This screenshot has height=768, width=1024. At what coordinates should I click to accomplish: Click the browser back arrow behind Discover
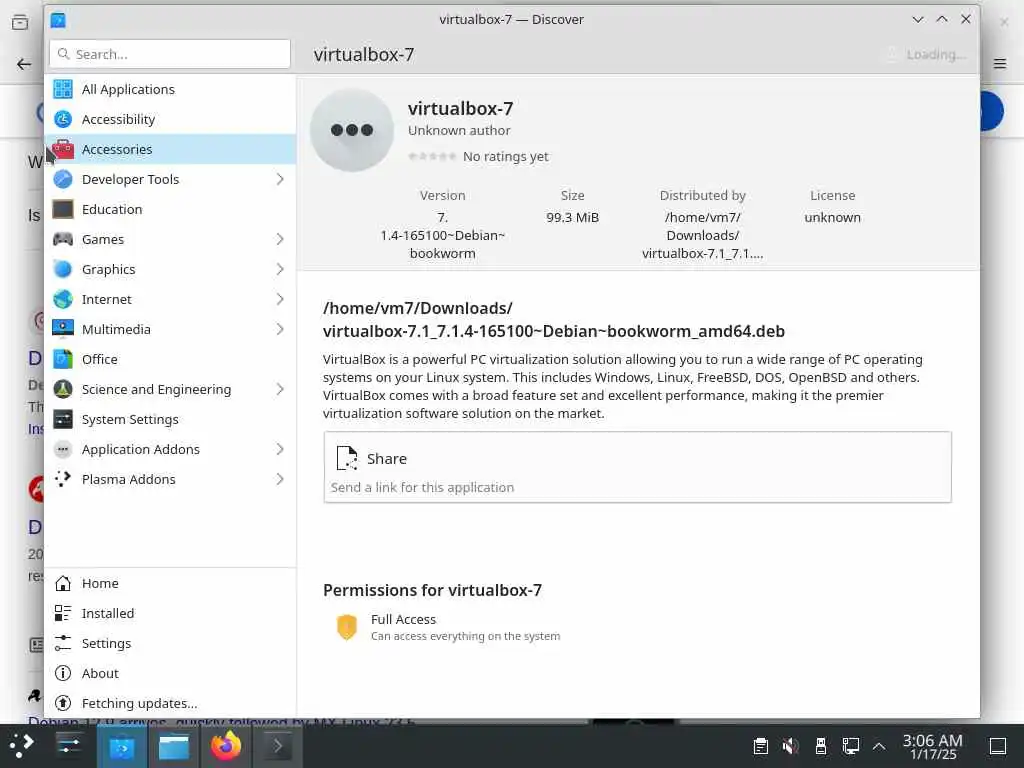(24, 64)
